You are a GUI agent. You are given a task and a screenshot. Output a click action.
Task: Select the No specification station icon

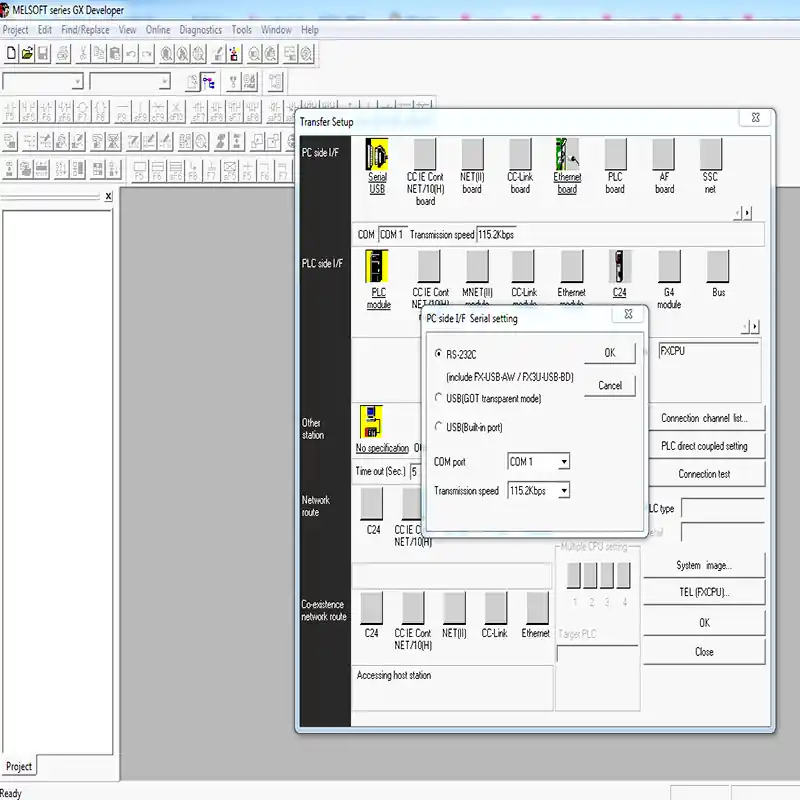(x=372, y=422)
